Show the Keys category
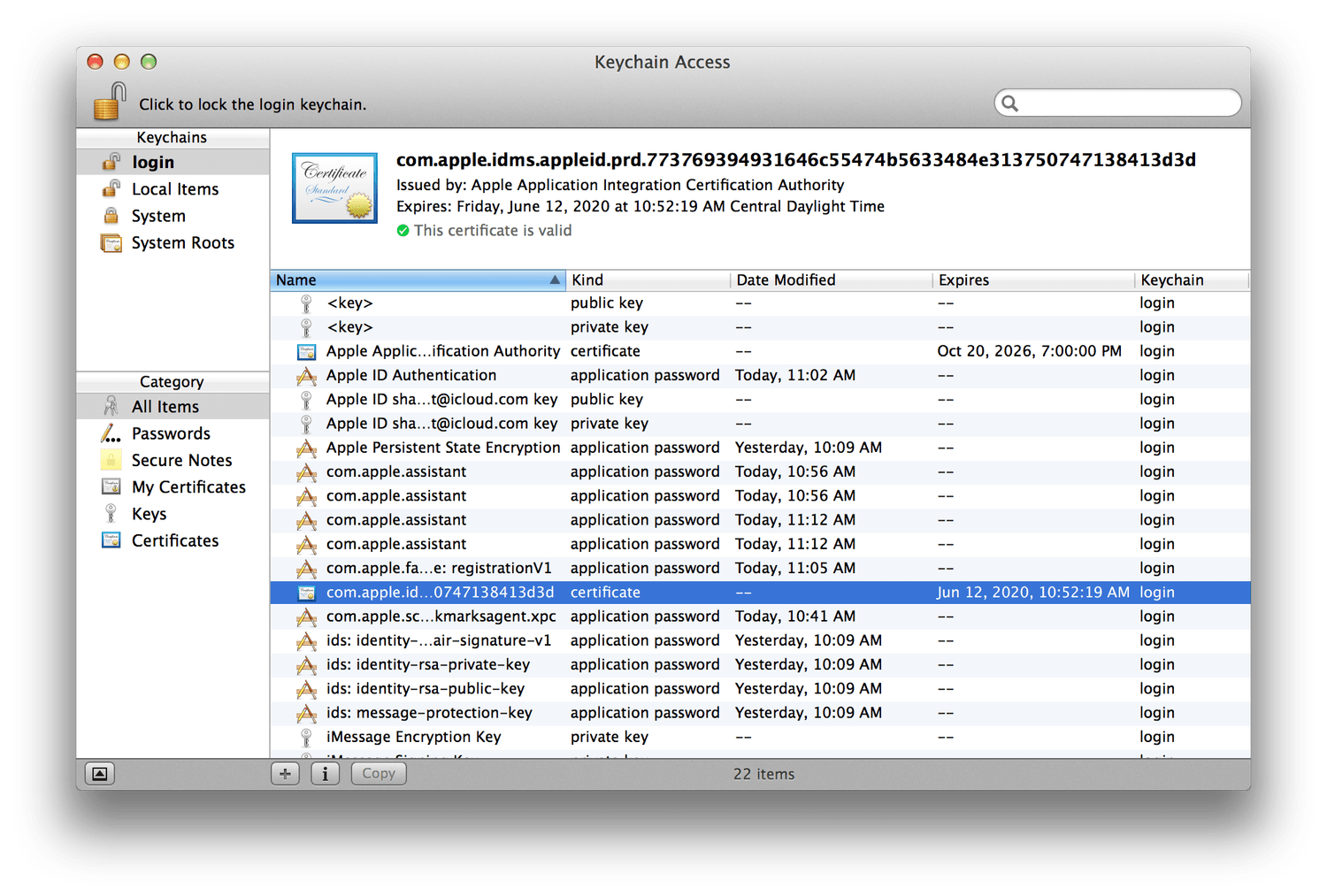 click(149, 514)
